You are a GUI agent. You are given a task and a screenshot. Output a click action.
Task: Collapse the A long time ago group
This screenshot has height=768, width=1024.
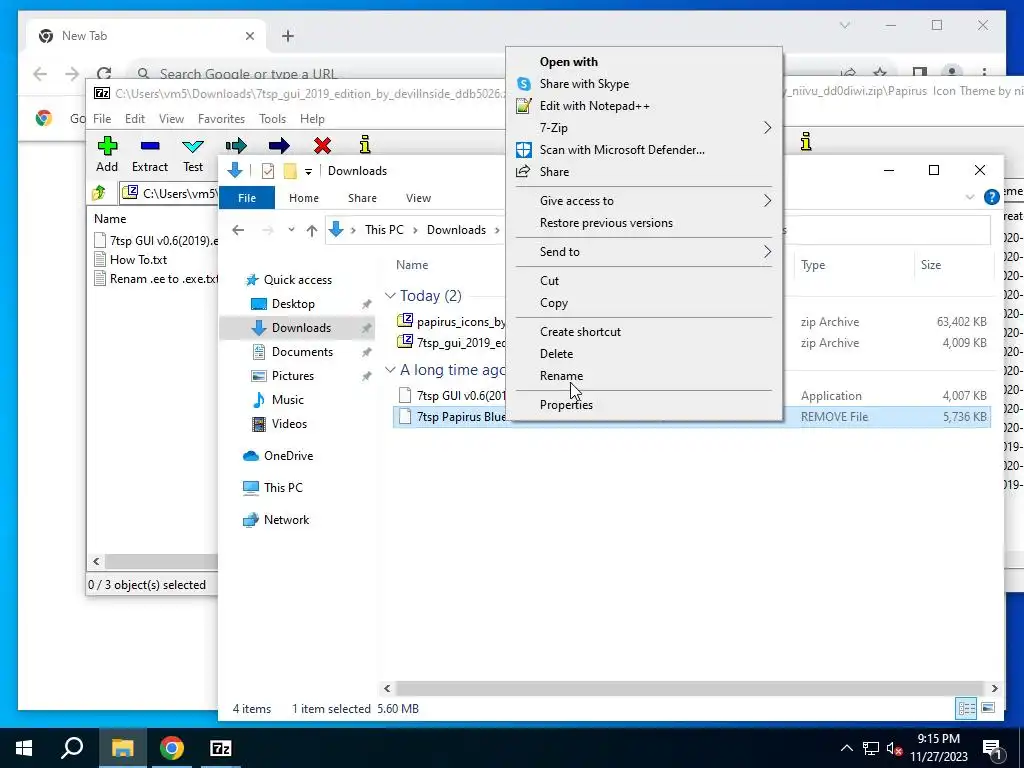(391, 370)
